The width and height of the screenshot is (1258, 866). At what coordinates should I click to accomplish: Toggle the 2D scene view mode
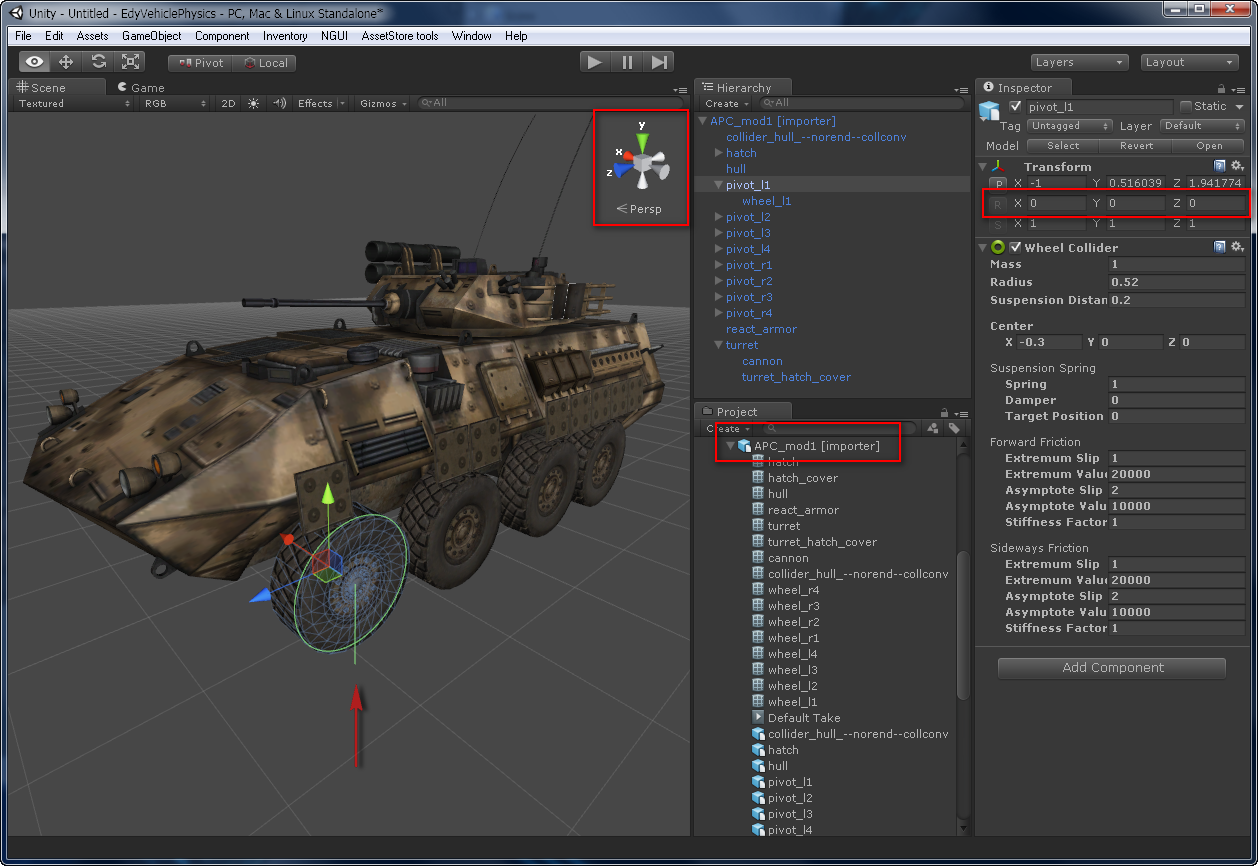coord(228,103)
